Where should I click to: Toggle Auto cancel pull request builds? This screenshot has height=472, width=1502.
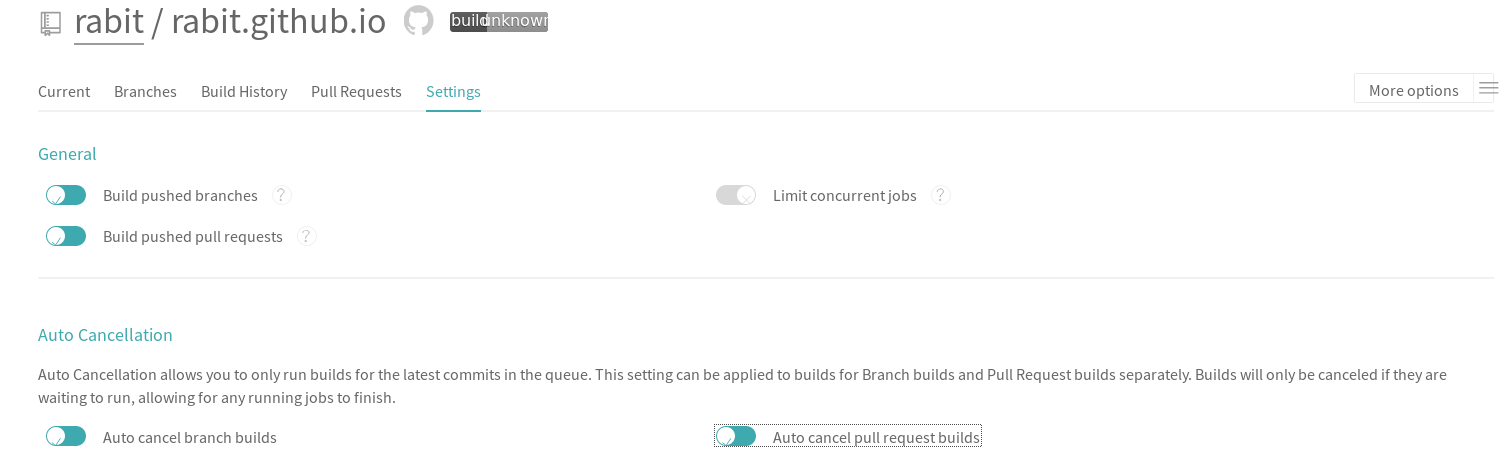coord(736,436)
